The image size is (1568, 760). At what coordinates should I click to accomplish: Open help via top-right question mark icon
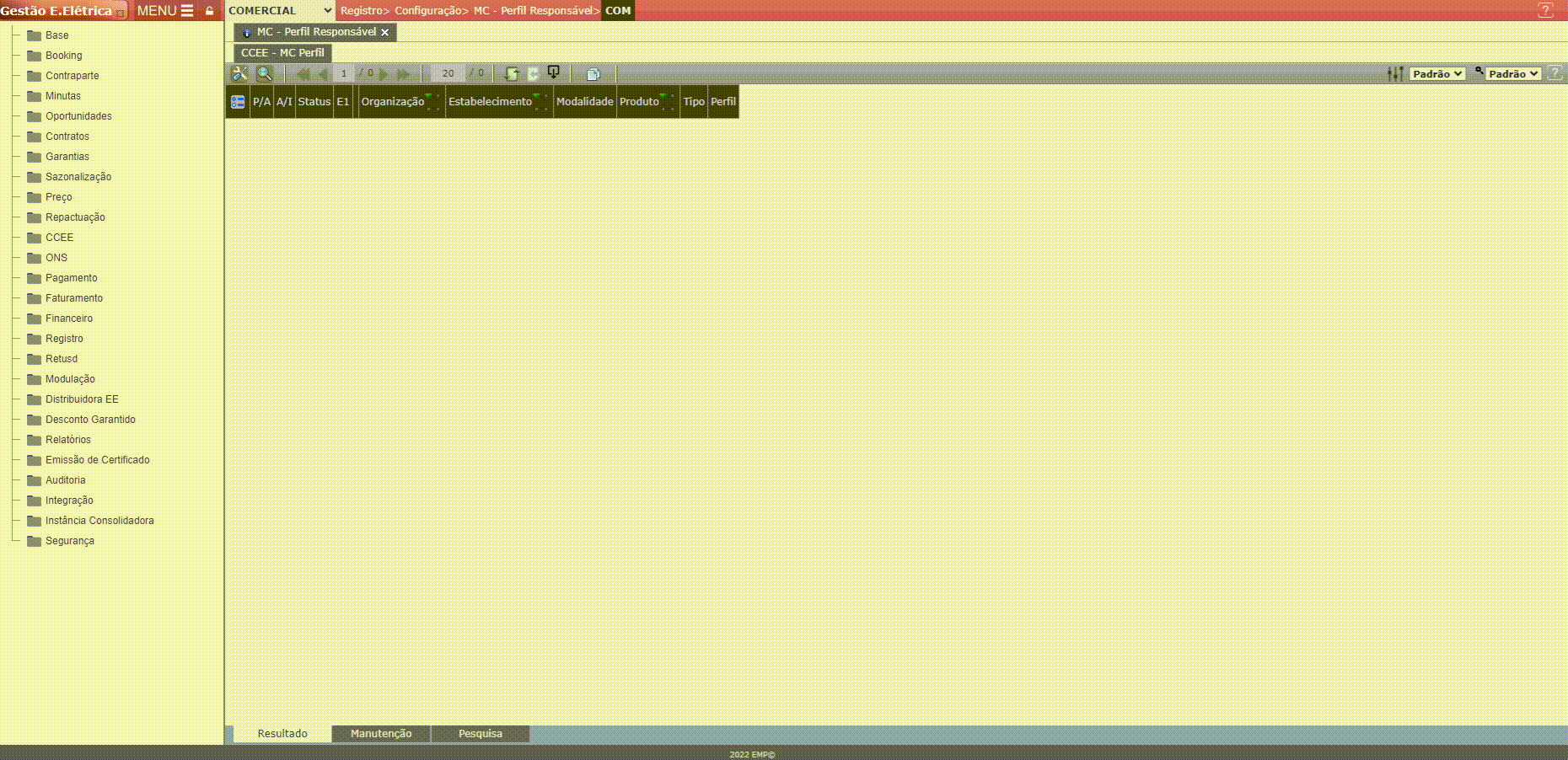click(1545, 11)
